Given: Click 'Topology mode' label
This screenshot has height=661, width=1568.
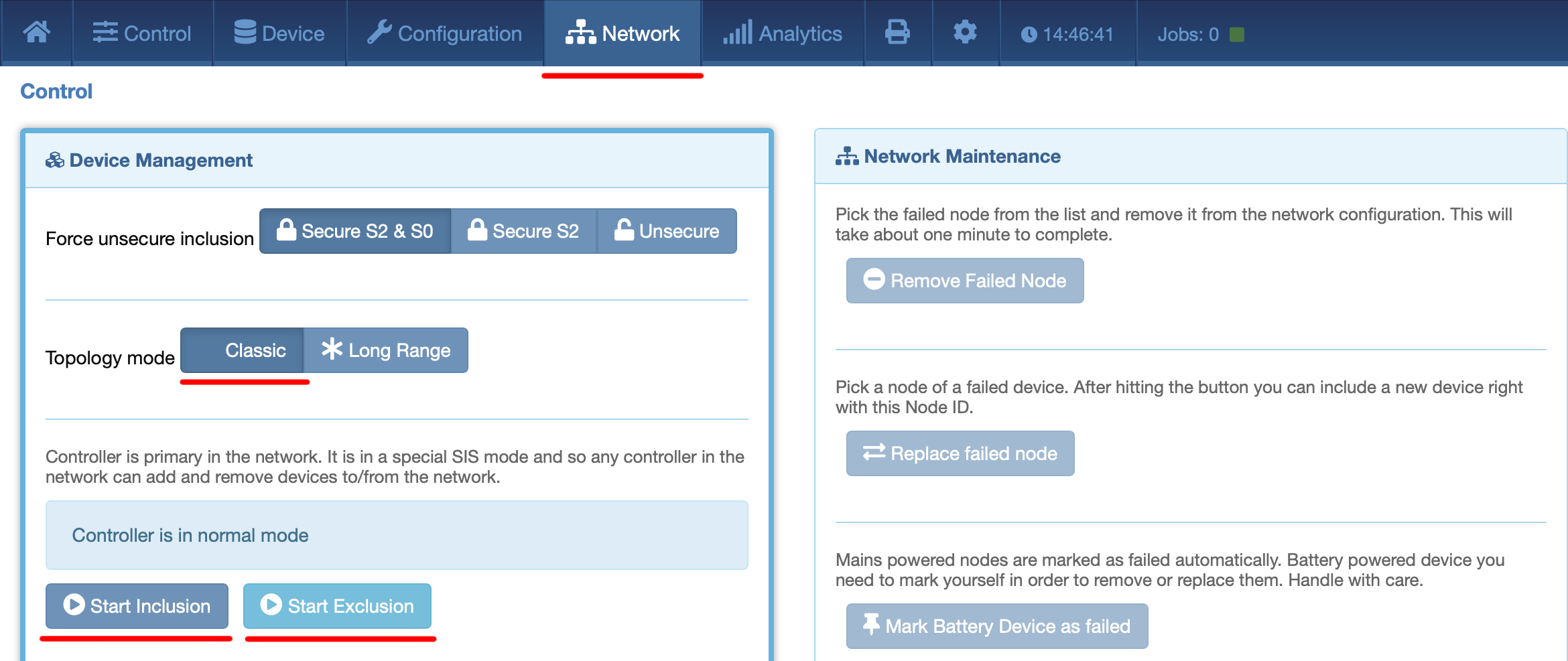Looking at the screenshot, I should [110, 358].
